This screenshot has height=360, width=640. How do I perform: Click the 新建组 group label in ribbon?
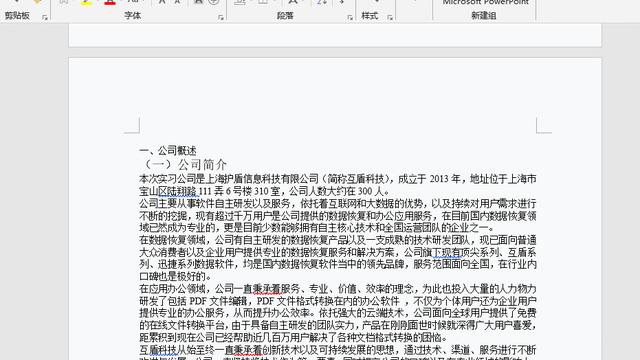(484, 16)
